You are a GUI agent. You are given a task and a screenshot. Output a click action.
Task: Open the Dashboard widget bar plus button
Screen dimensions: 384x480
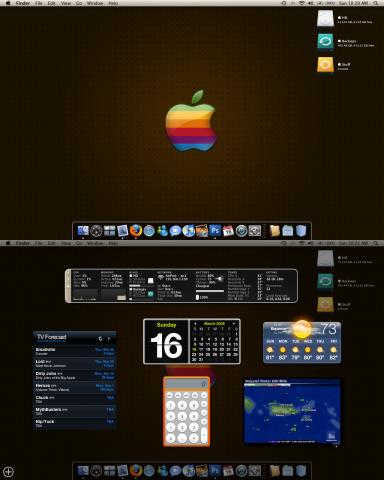[8, 472]
